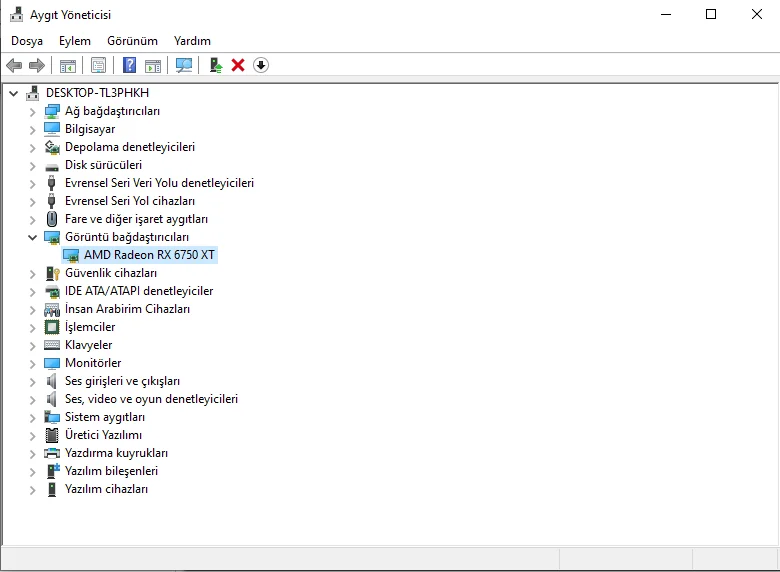Collapse the DESKTOP-TL3PHKH root node

click(13, 93)
